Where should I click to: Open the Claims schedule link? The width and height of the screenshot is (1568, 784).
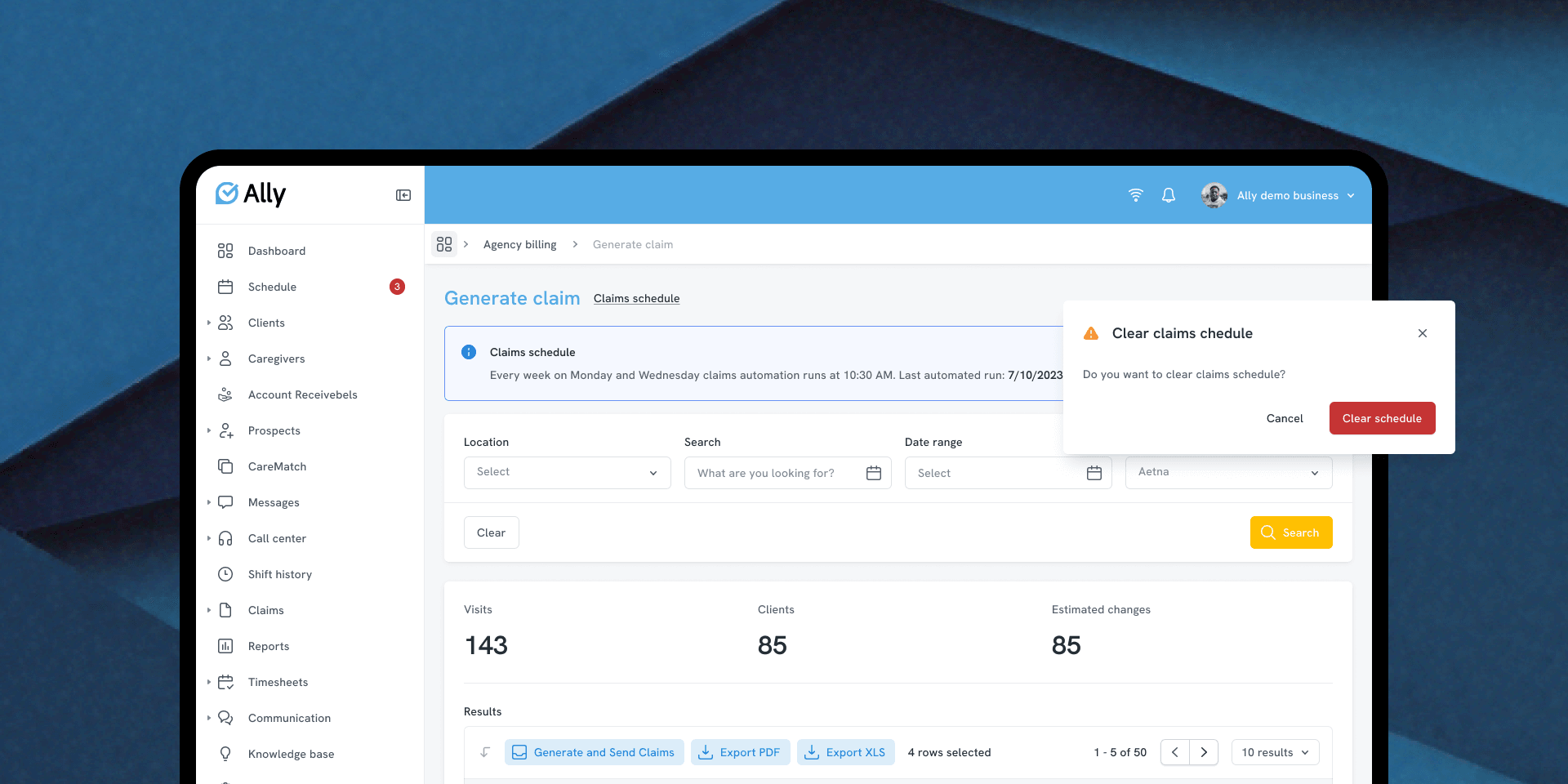(636, 298)
